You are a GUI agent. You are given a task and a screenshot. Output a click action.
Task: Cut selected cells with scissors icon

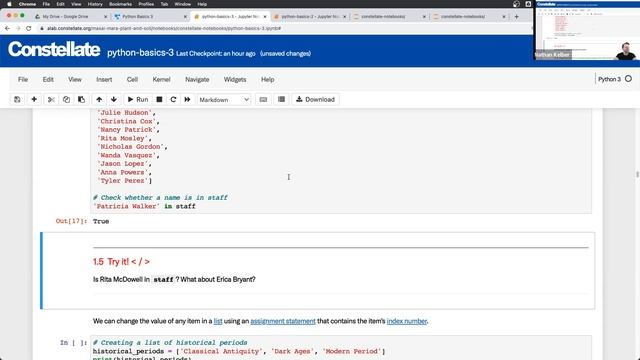click(x=51, y=99)
